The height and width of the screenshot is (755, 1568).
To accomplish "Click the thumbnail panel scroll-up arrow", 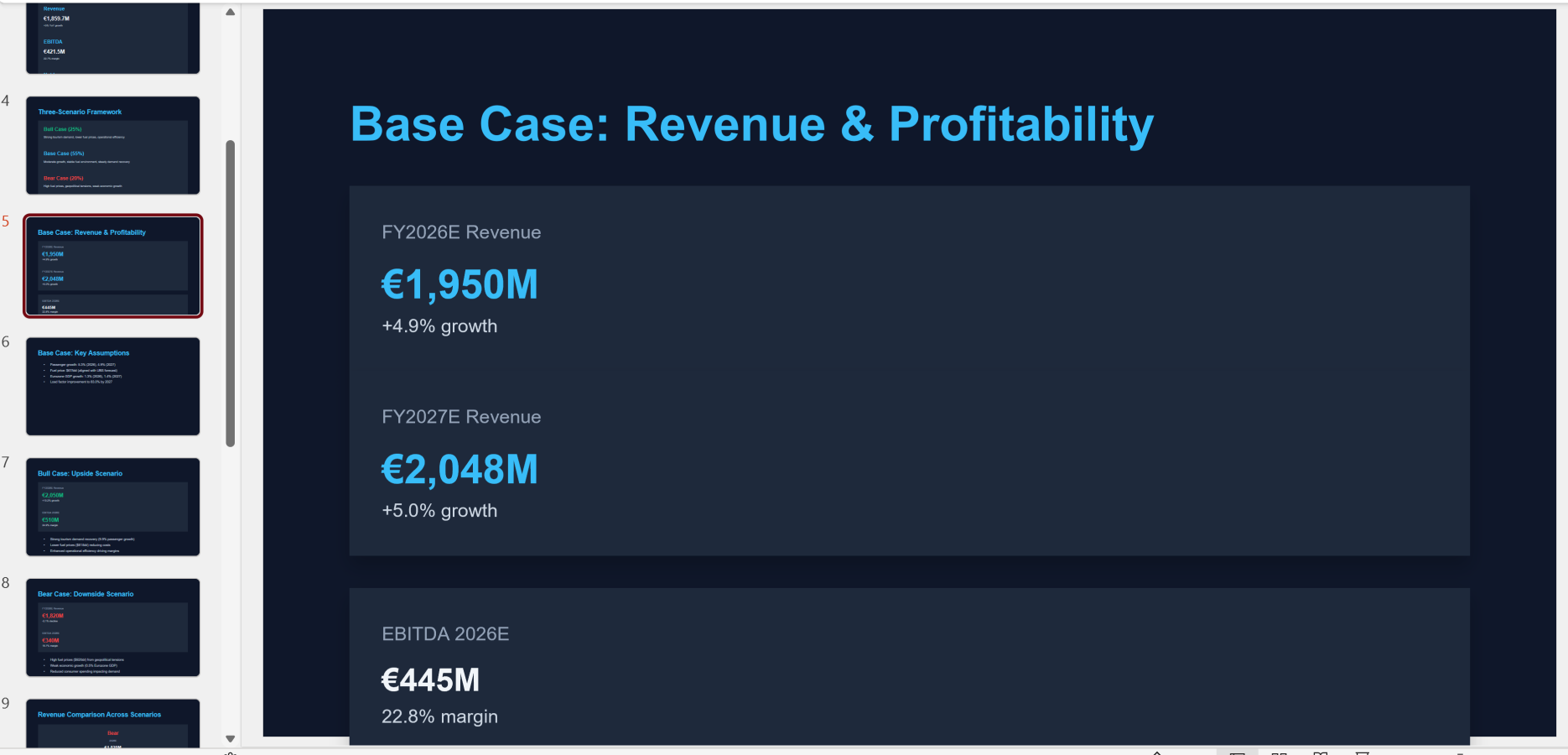I will tap(231, 12).
